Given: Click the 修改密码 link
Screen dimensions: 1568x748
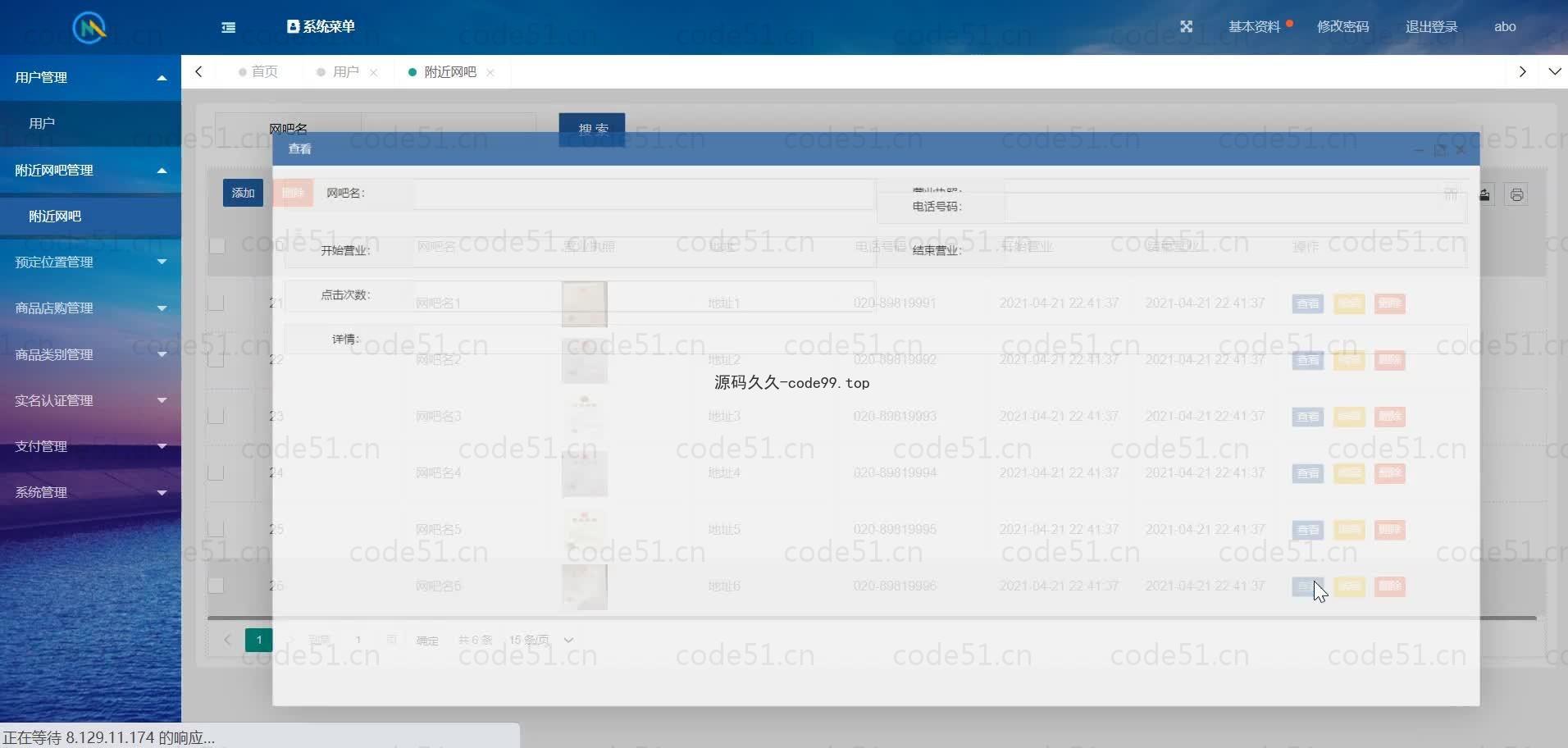Looking at the screenshot, I should (1342, 27).
